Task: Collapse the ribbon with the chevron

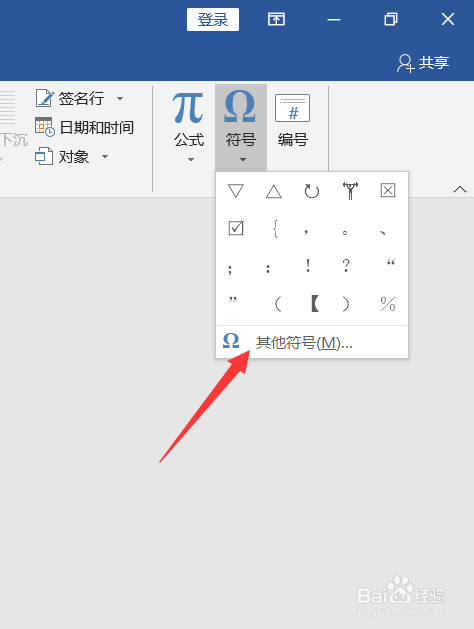Action: pyautogui.click(x=460, y=189)
